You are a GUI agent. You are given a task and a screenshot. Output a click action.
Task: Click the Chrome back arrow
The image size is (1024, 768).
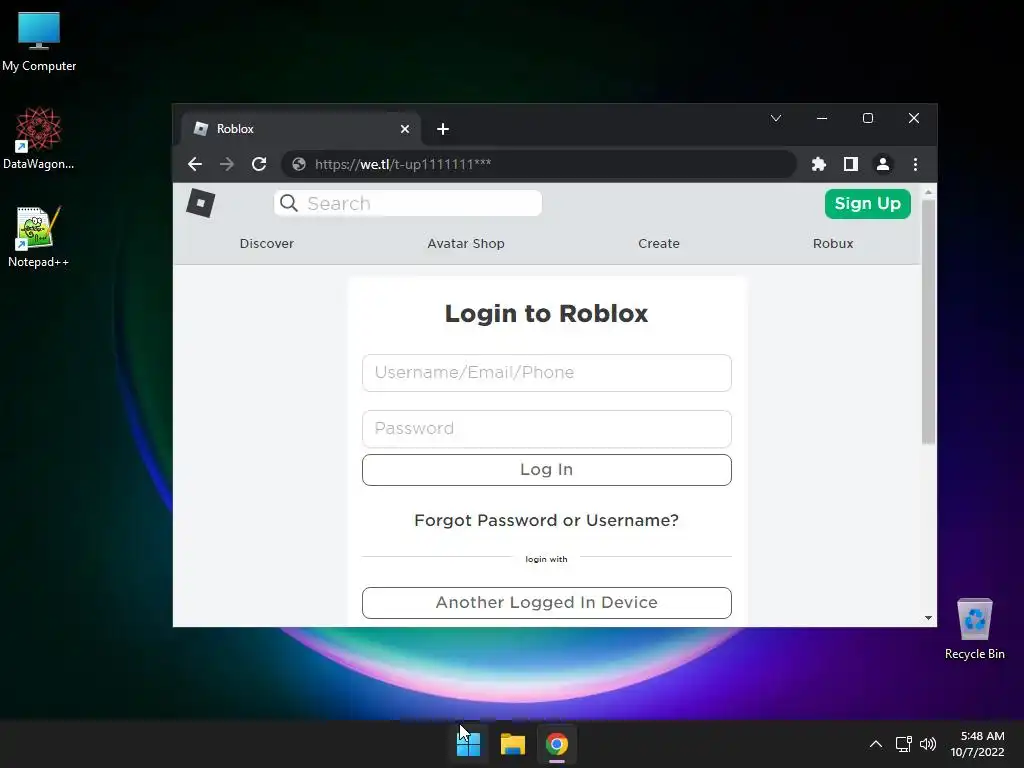195,164
